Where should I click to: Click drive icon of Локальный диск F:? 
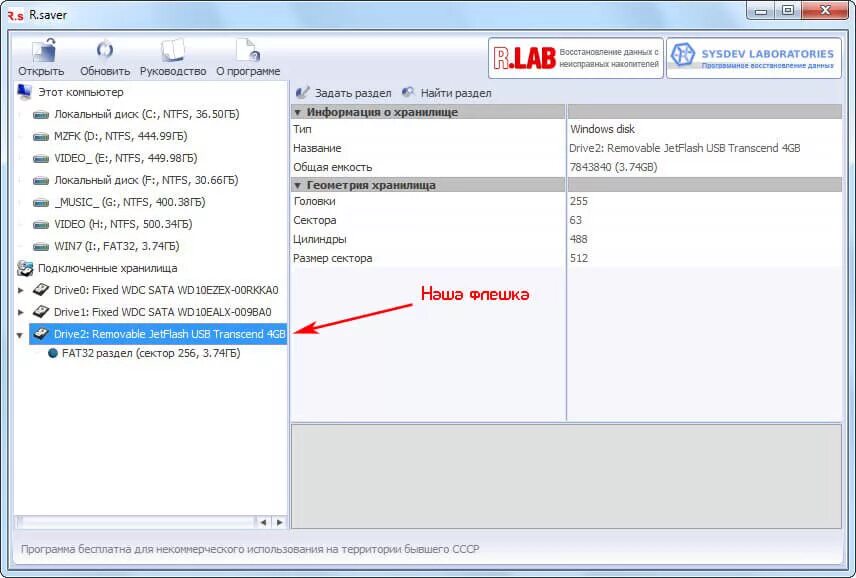[x=41, y=181]
